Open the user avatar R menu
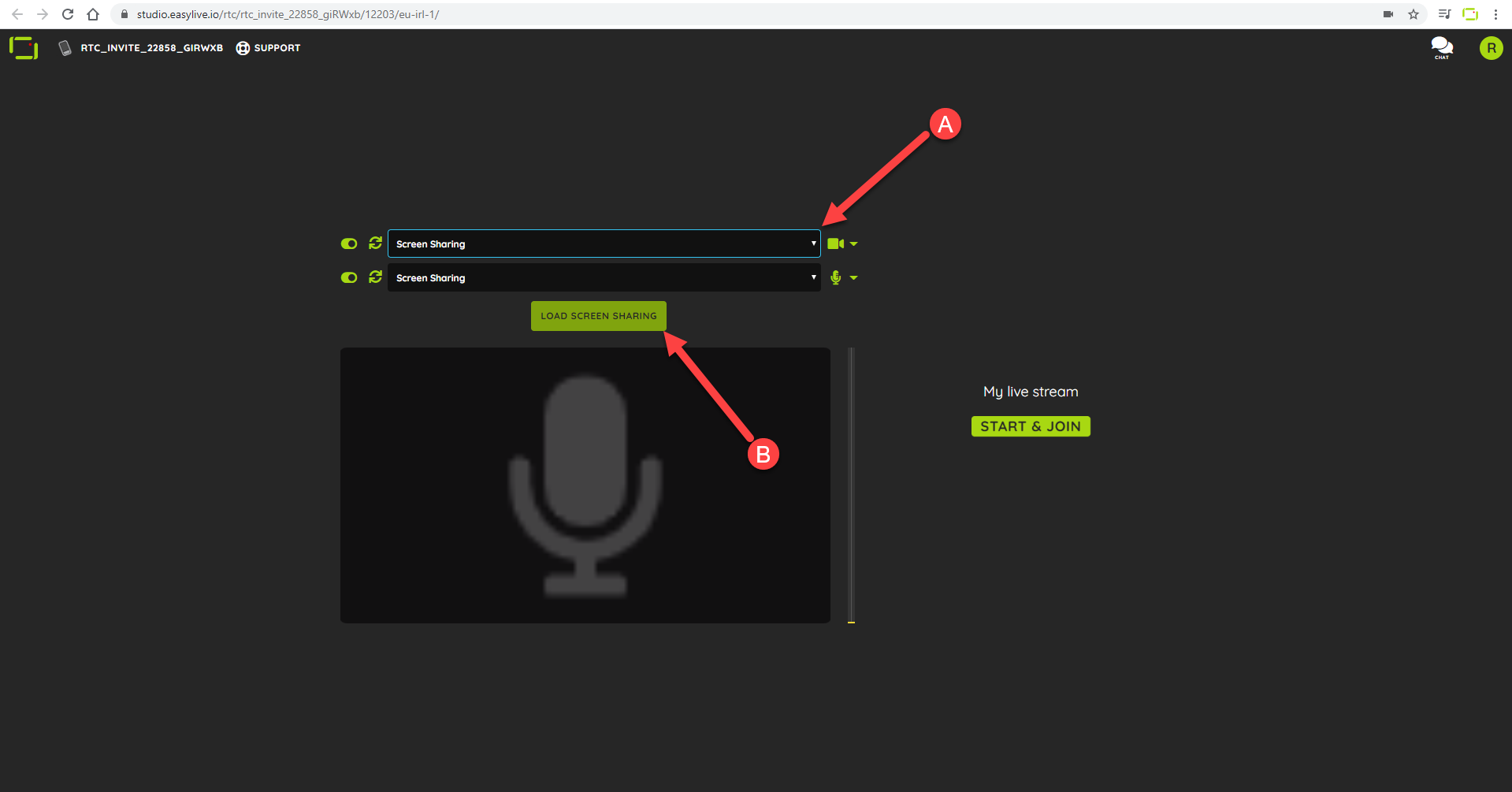Image resolution: width=1512 pixels, height=792 pixels. pyautogui.click(x=1491, y=48)
